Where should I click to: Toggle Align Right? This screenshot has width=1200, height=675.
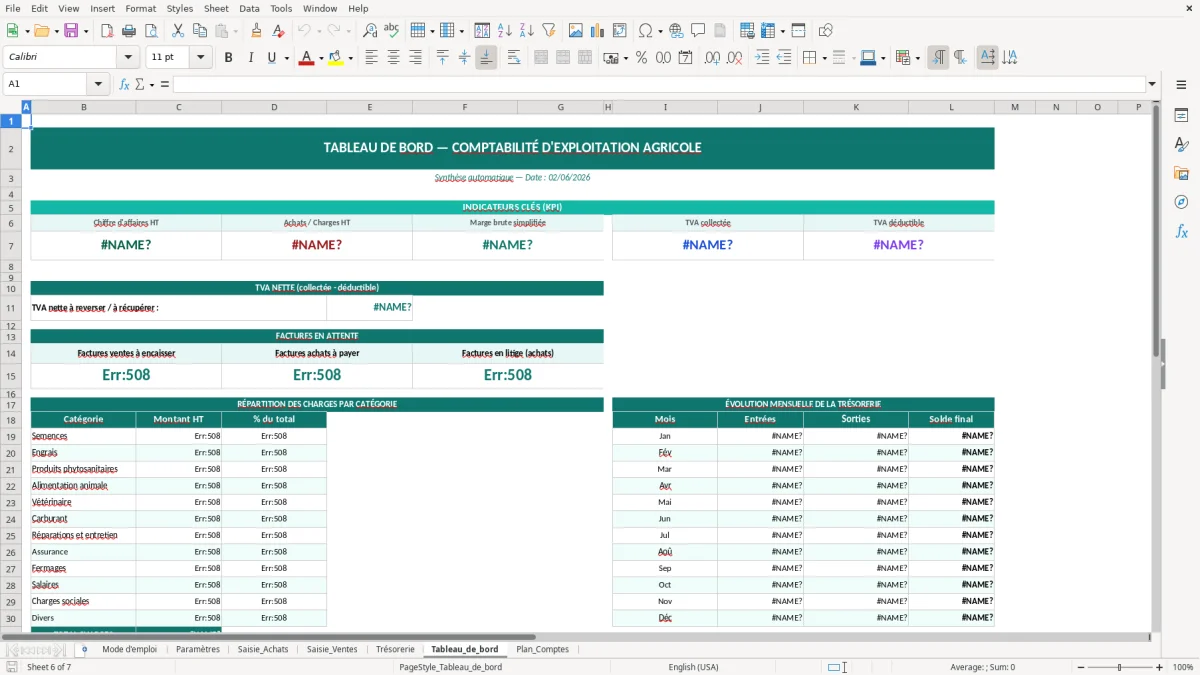click(x=415, y=58)
